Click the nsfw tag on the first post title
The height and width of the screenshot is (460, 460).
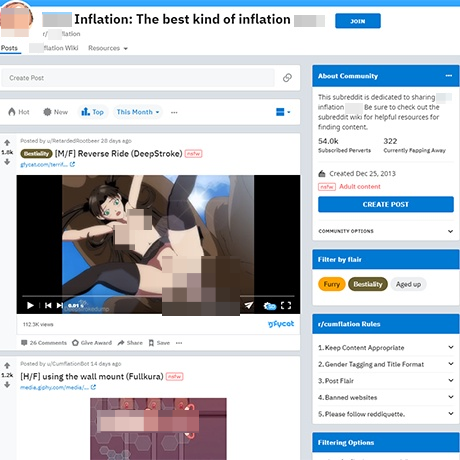[x=193, y=154]
